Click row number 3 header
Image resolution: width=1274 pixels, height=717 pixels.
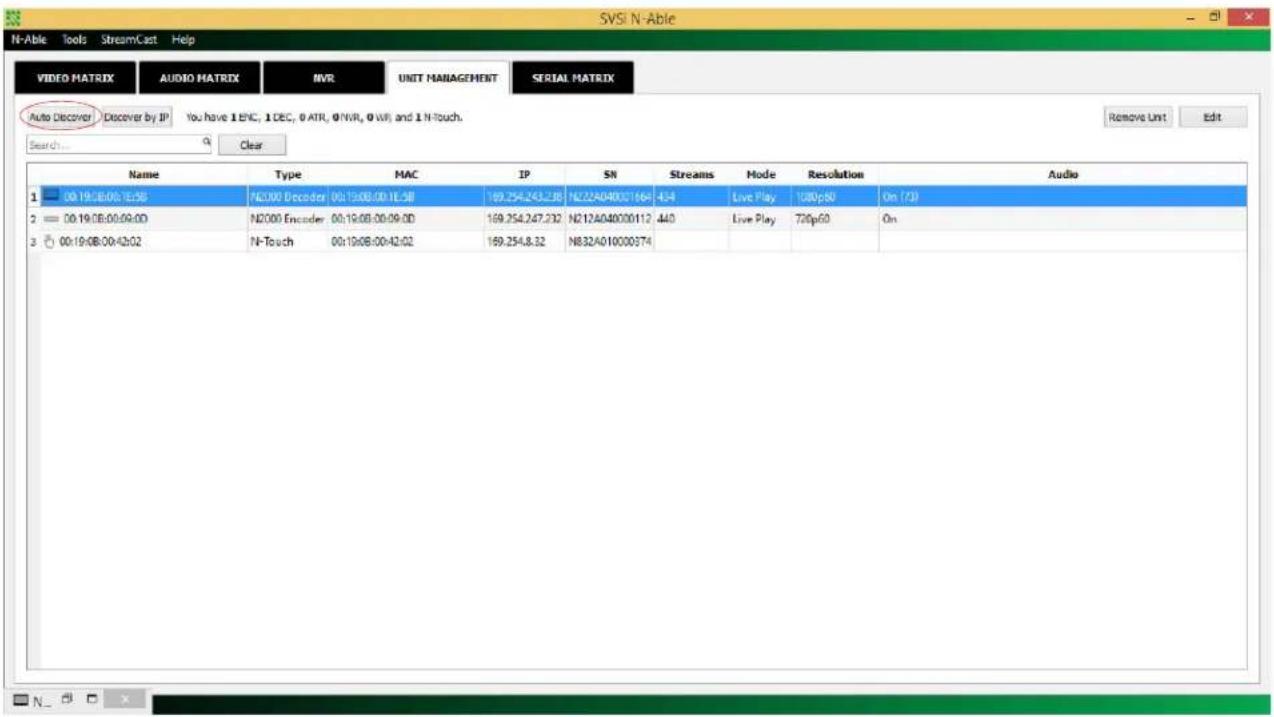click(34, 241)
